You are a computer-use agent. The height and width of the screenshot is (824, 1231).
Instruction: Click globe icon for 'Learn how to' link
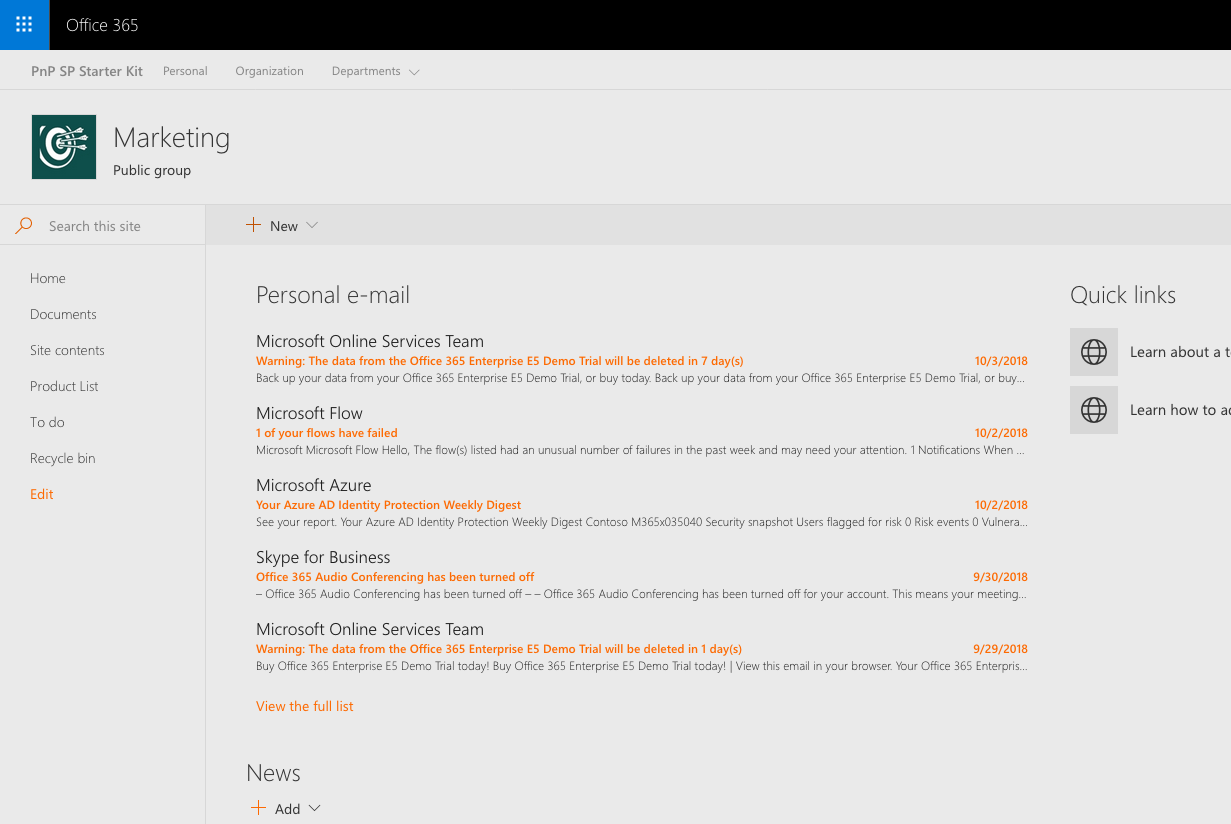pos(1094,410)
